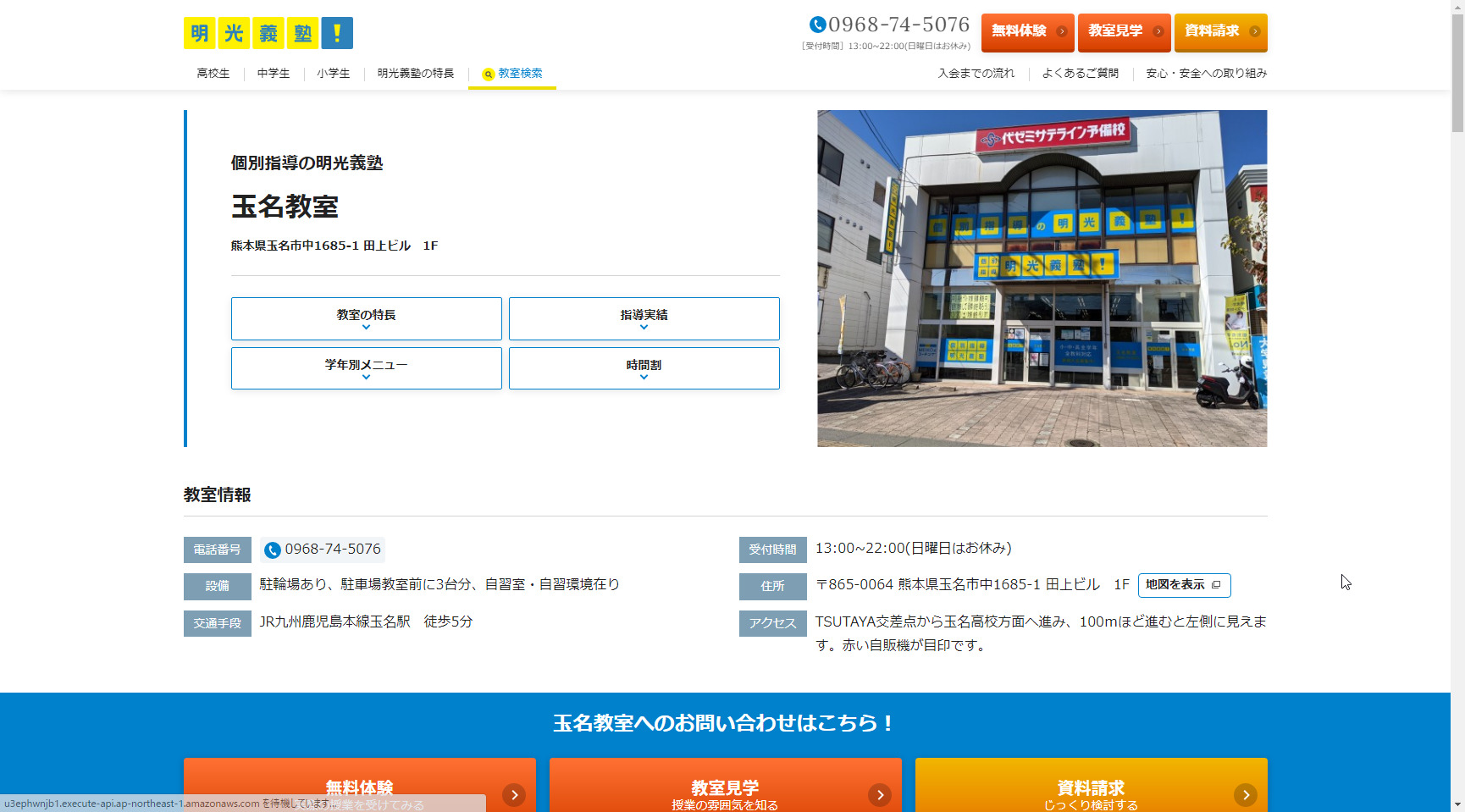The image size is (1465, 812).
Task: Click the アクセス label
Action: 773,623
